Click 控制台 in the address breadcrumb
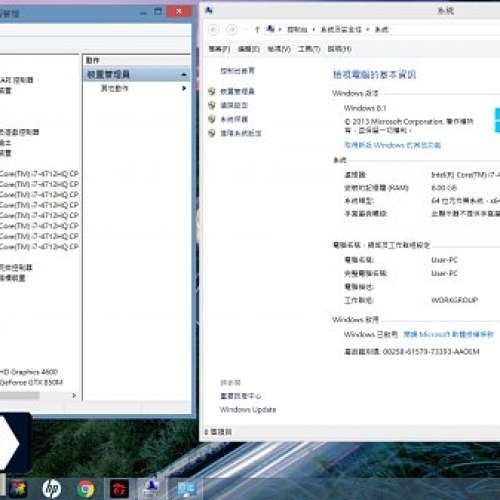This screenshot has height=500, width=500. [297, 30]
